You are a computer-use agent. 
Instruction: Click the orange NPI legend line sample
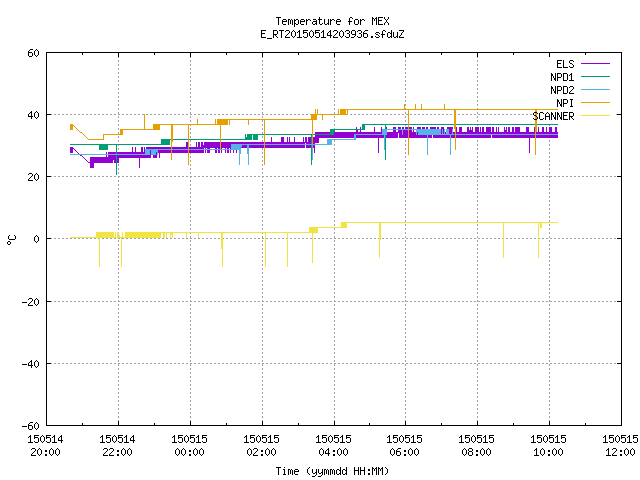(x=595, y=103)
